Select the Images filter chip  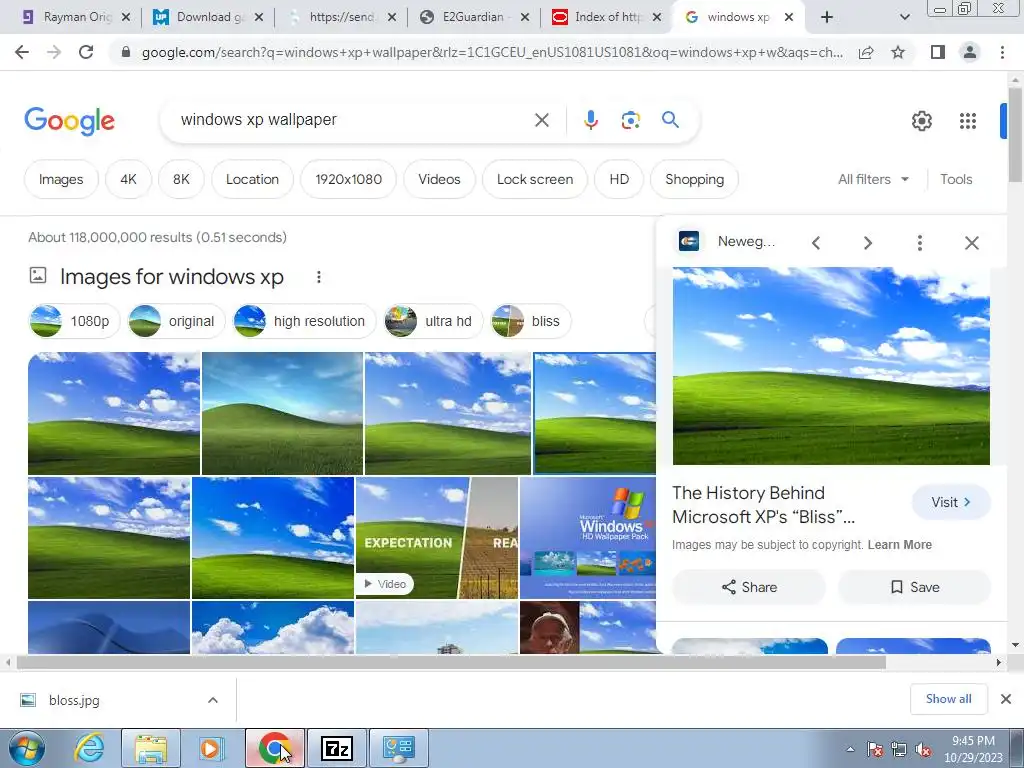(x=61, y=179)
